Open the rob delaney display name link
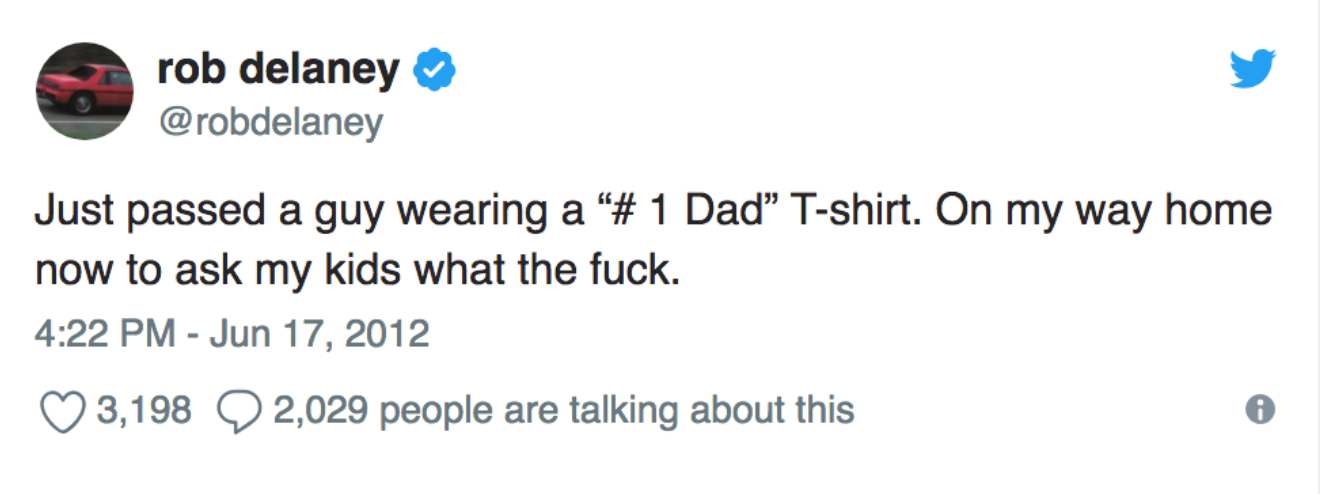 click(x=278, y=69)
